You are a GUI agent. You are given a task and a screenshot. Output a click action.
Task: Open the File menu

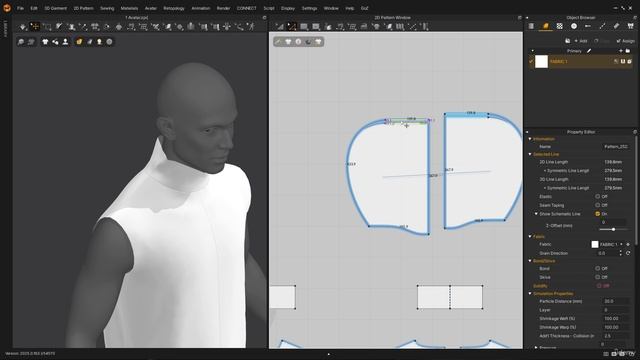point(20,8)
